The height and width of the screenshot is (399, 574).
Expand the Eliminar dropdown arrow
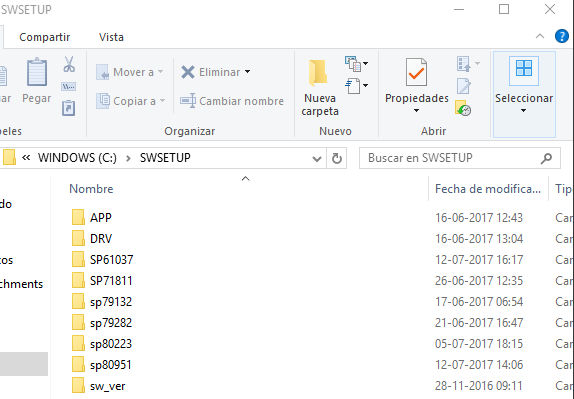pyautogui.click(x=248, y=72)
